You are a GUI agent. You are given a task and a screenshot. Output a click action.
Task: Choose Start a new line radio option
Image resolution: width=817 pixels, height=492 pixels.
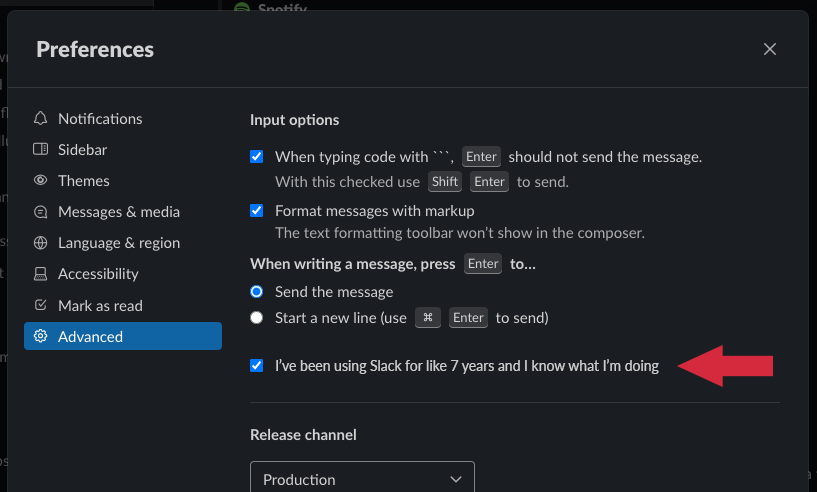256,317
